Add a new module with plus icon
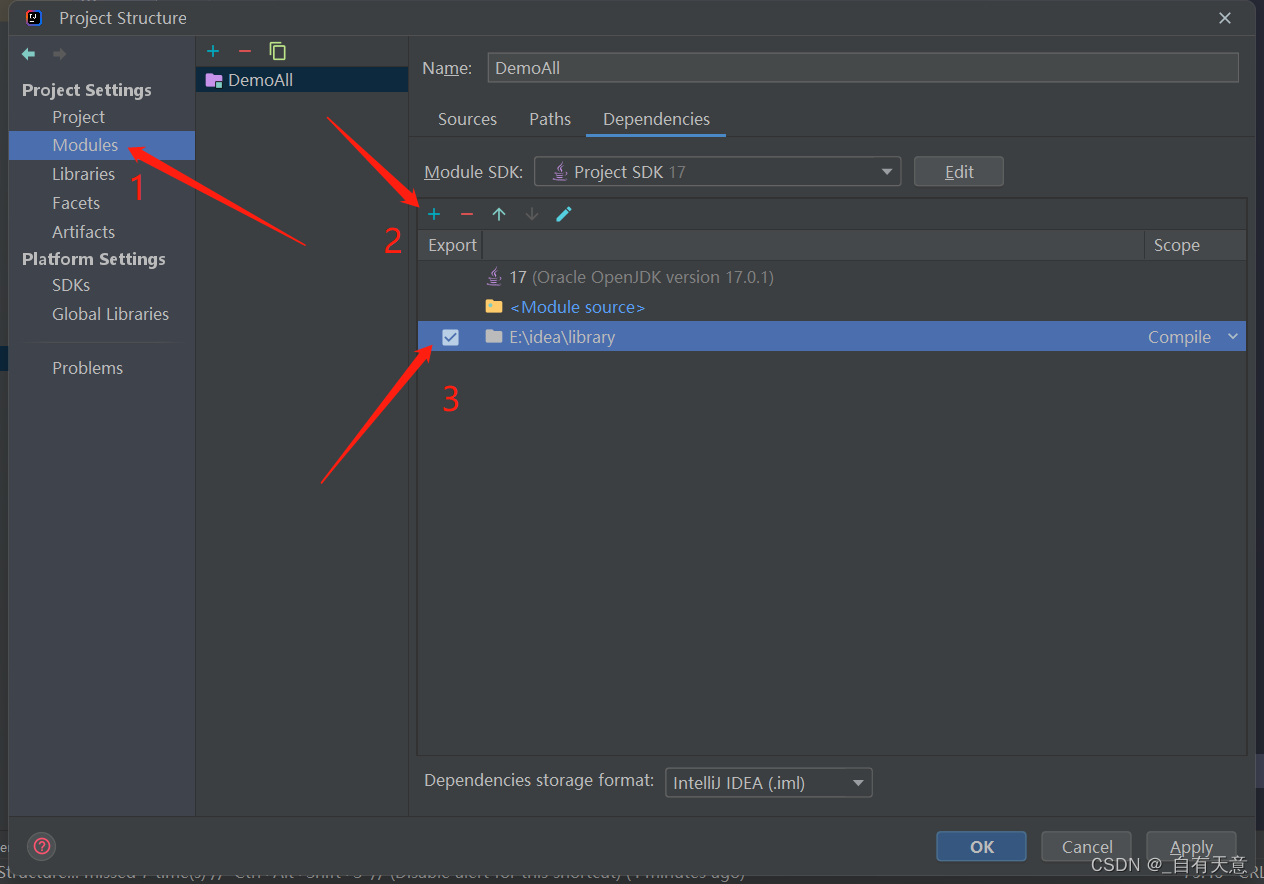This screenshot has height=884, width=1264. point(213,51)
